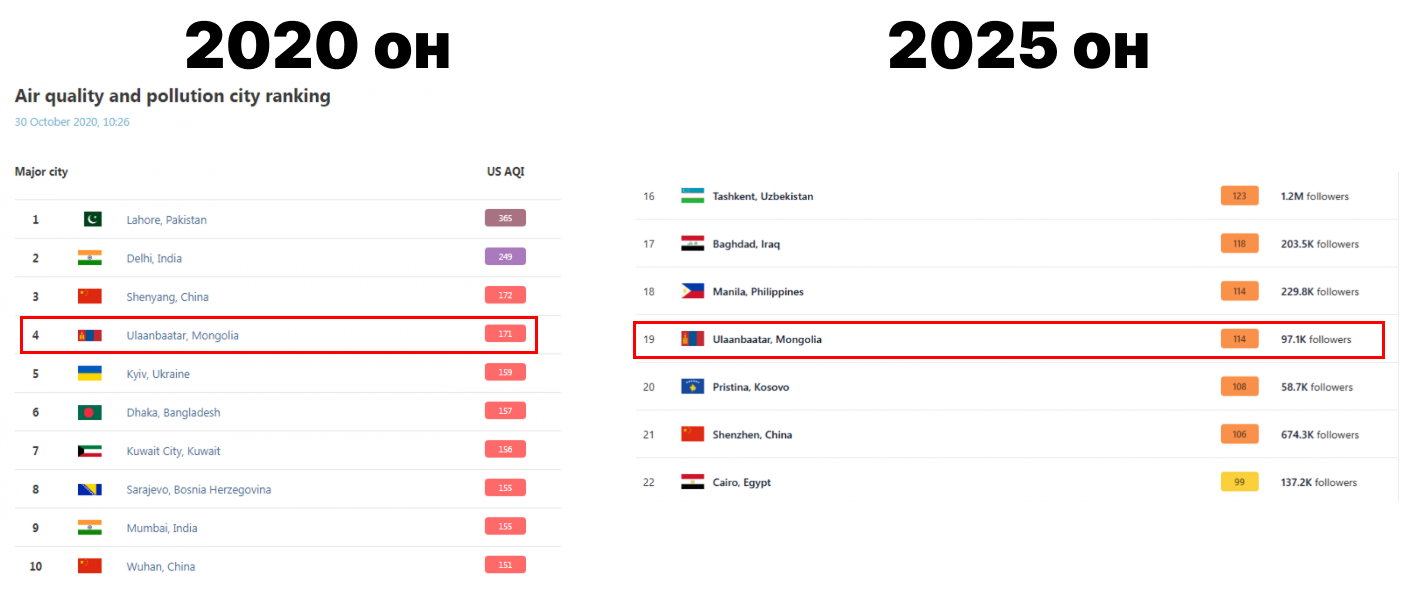
Task: Open the Sarajevo, Bosnia Herzegovina link
Action: tap(198, 490)
